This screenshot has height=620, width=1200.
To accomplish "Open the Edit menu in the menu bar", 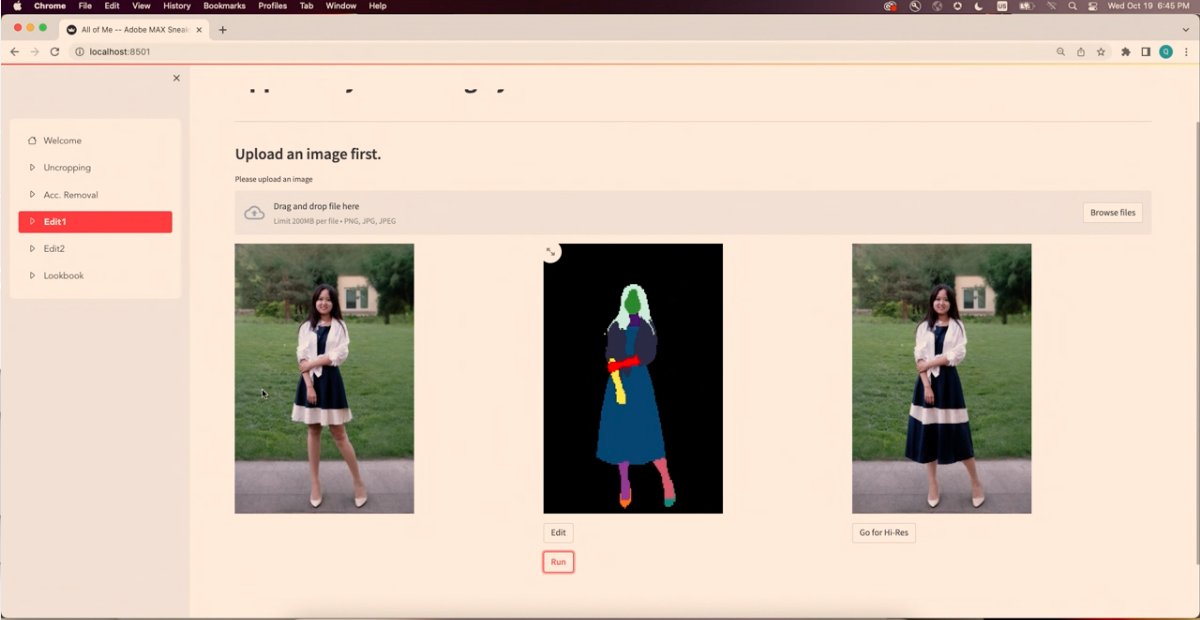I will click(112, 6).
